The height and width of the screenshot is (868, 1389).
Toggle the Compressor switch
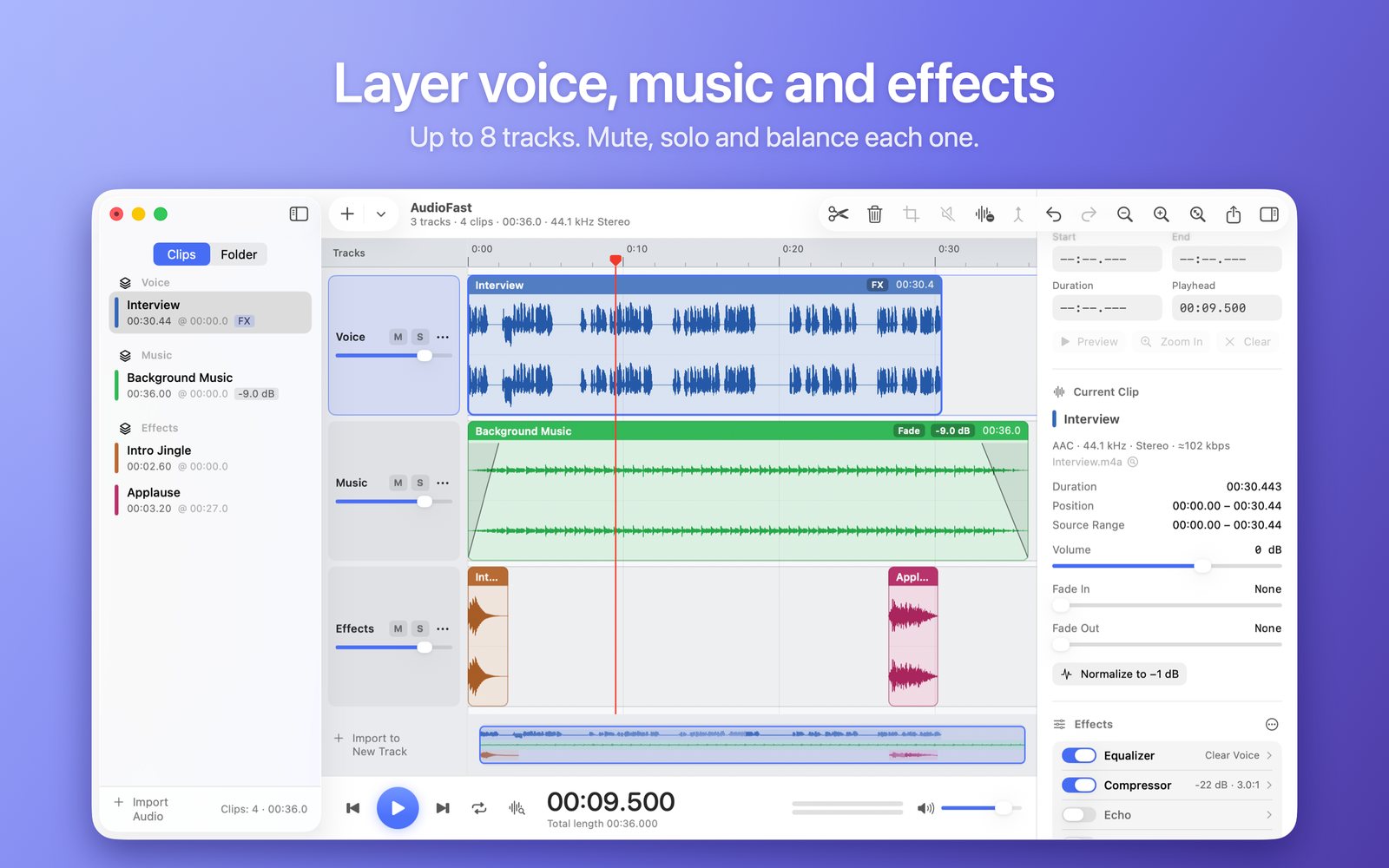click(1079, 785)
